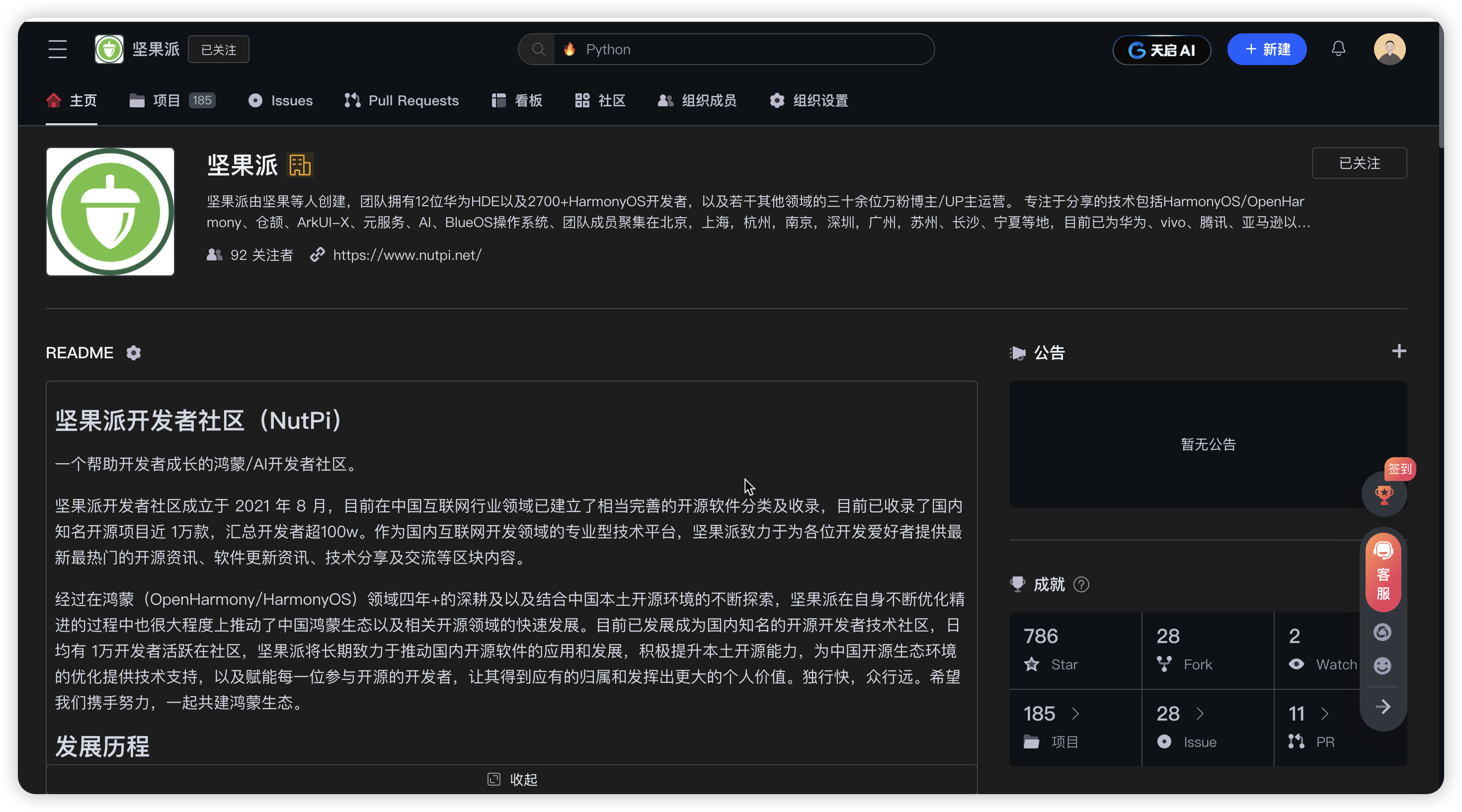Image resolution: width=1462 pixels, height=812 pixels.
Task: Open the notification bell
Action: (1338, 49)
